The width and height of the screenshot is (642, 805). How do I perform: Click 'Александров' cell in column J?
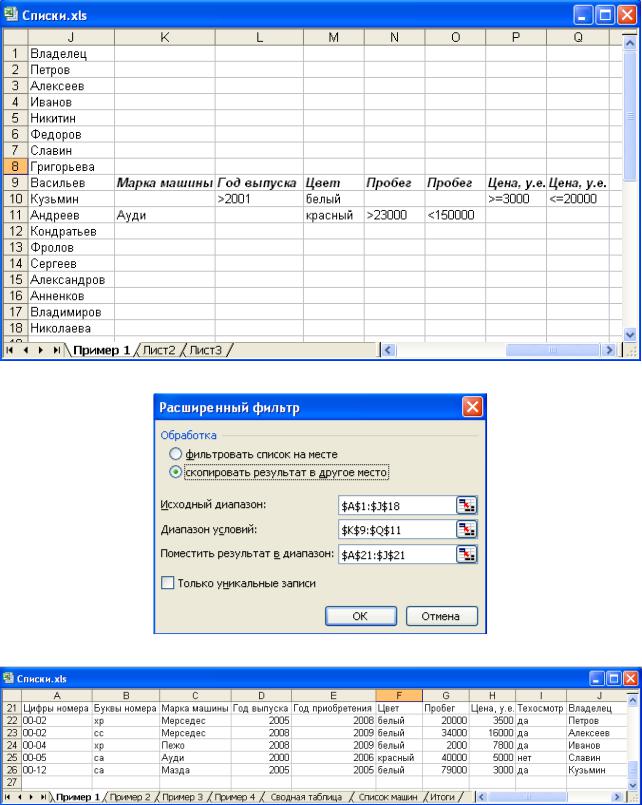click(x=71, y=280)
